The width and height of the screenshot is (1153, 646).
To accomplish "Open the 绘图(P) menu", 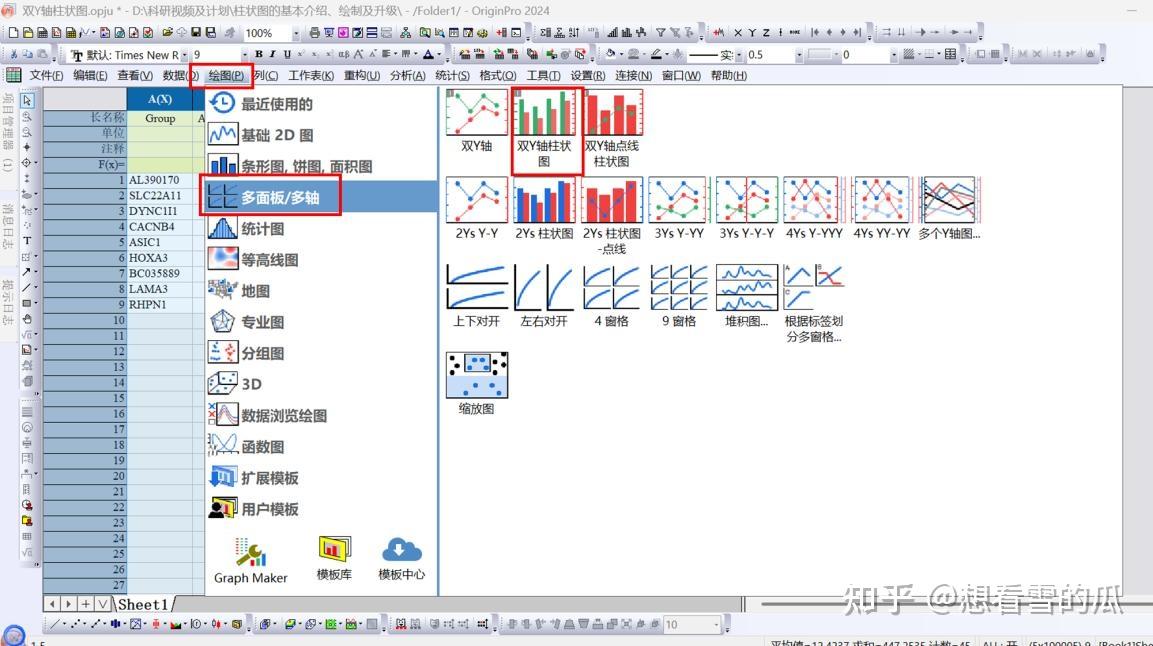I will point(226,76).
